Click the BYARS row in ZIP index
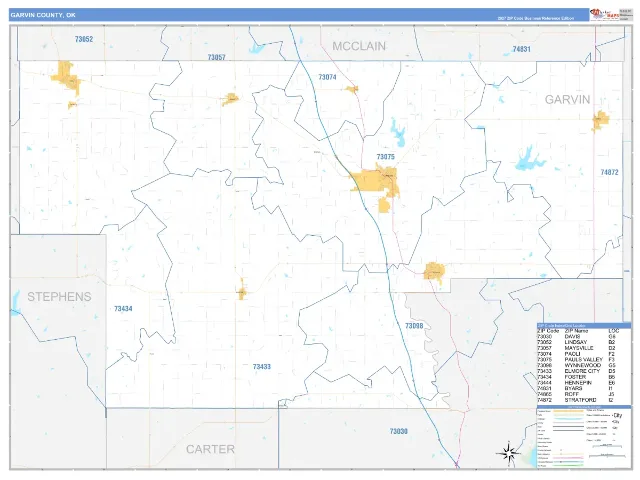Viewport: 640px width, 480px height. pos(578,389)
